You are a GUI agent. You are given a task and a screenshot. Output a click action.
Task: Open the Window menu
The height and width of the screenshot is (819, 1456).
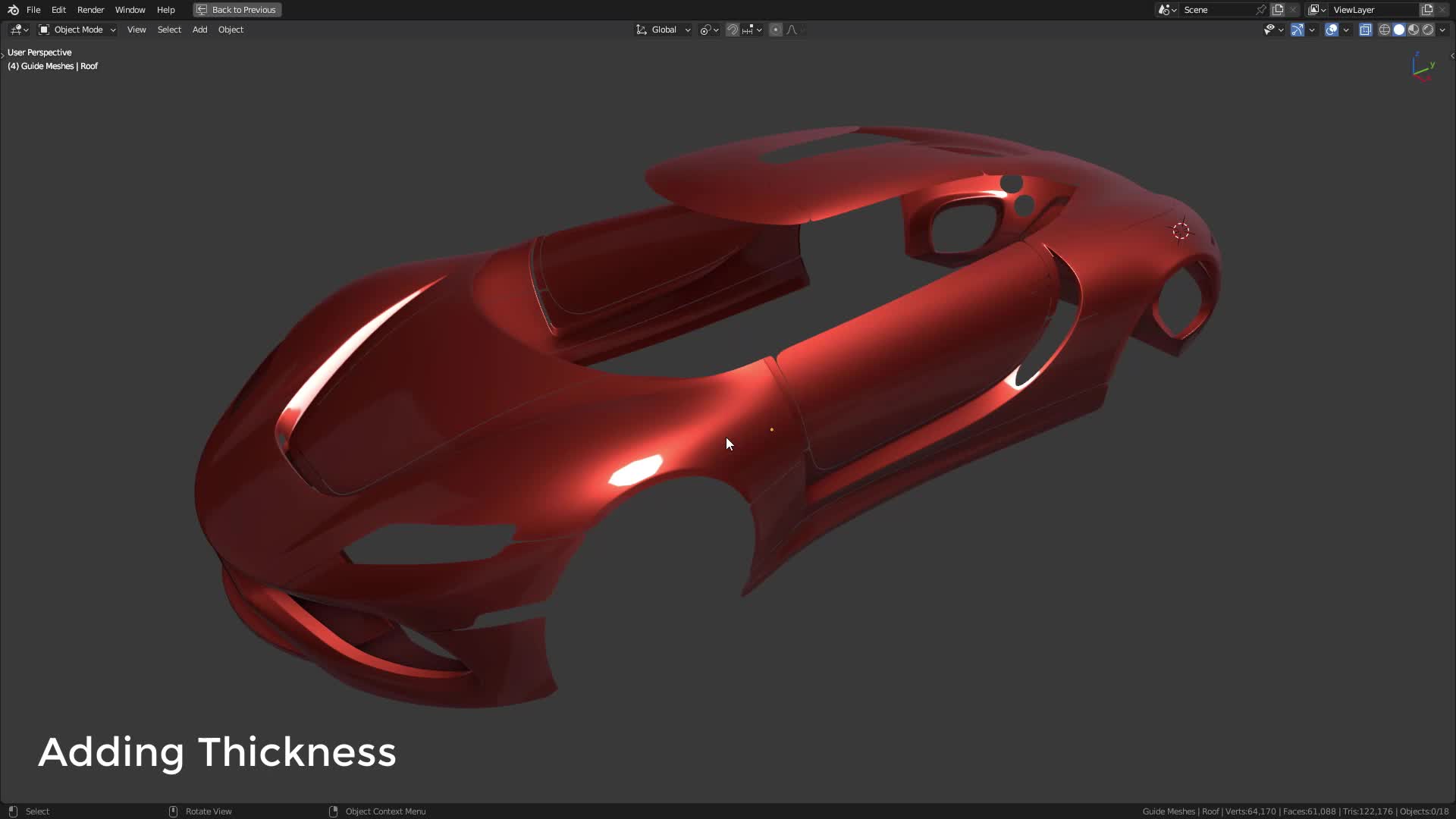(x=130, y=10)
